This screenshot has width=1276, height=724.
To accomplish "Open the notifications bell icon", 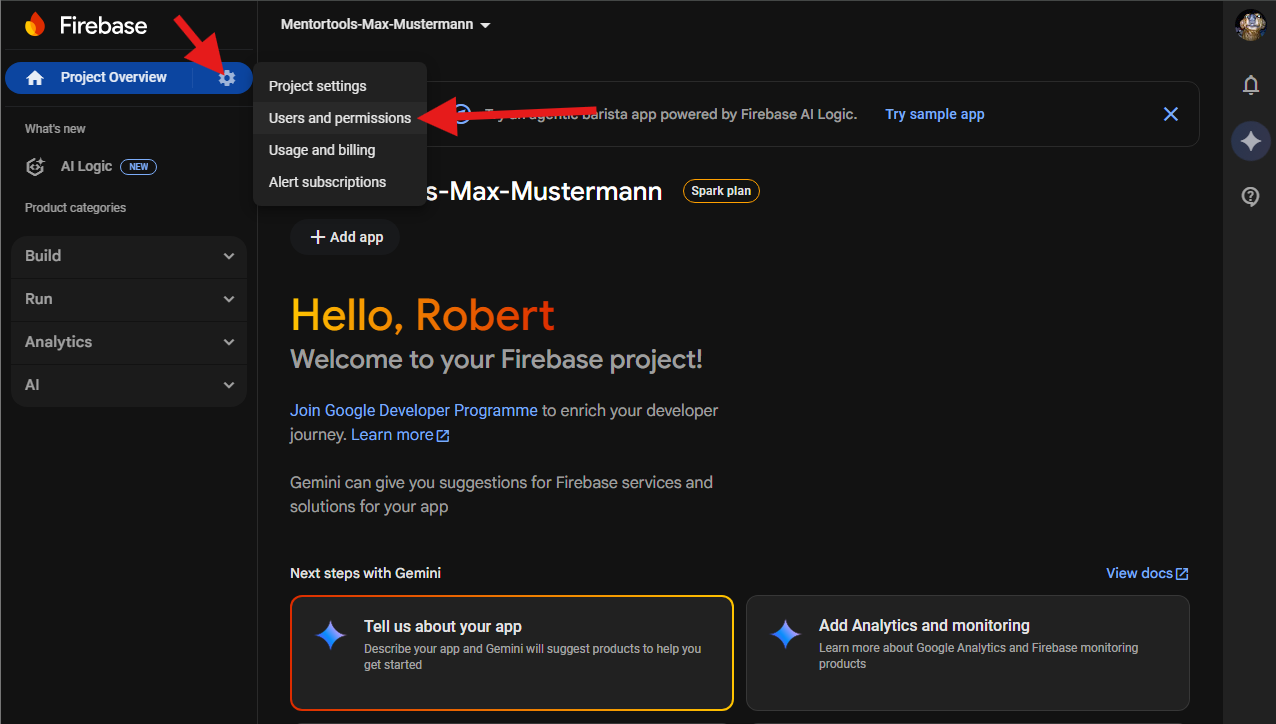I will (1250, 85).
